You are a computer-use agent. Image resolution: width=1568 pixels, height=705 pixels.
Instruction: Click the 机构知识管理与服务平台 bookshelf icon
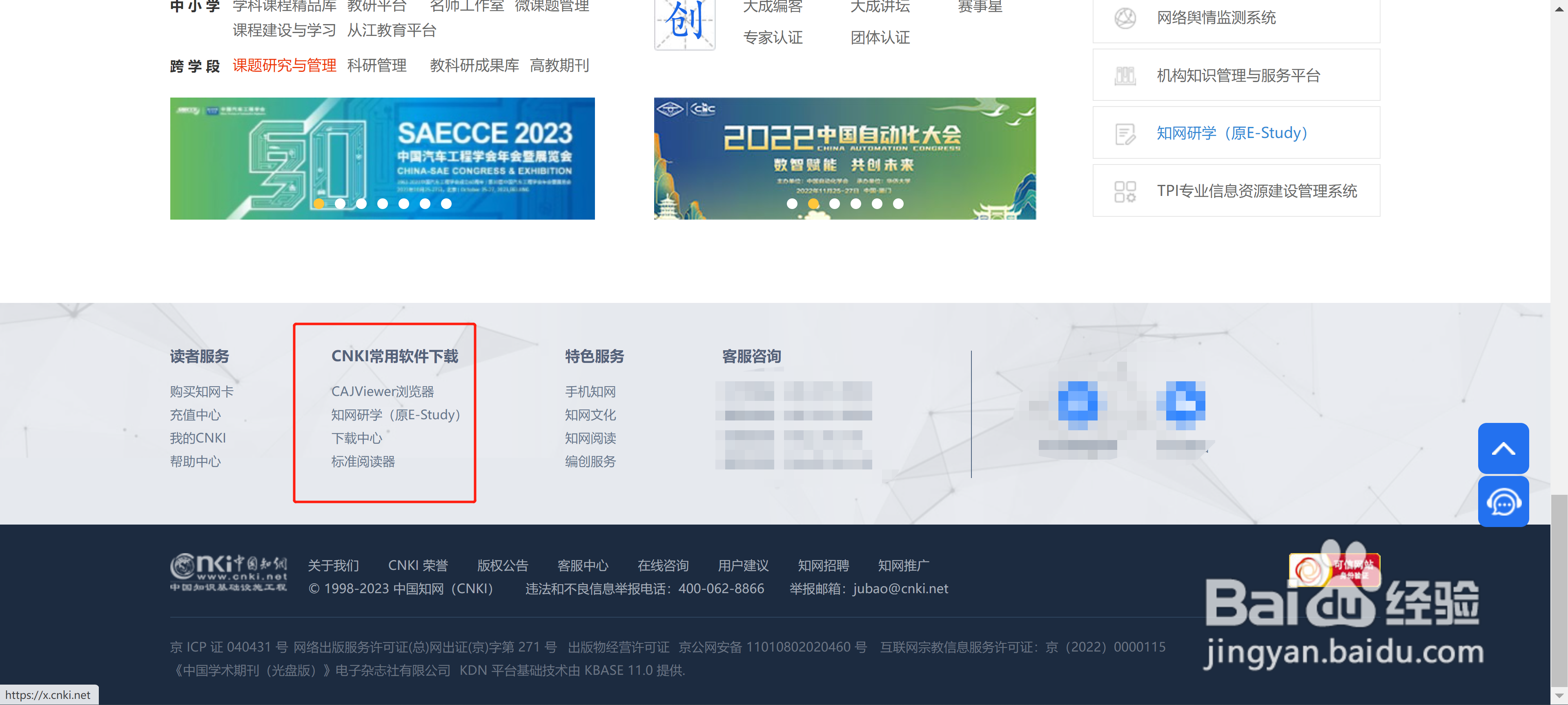pos(1125,75)
